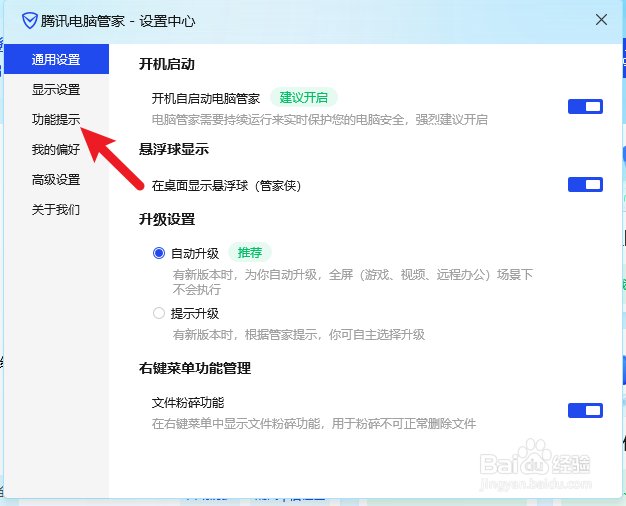This screenshot has width=626, height=506.
Task: Toggle 在桌面显示悬浮球 switch
Action: (585, 185)
